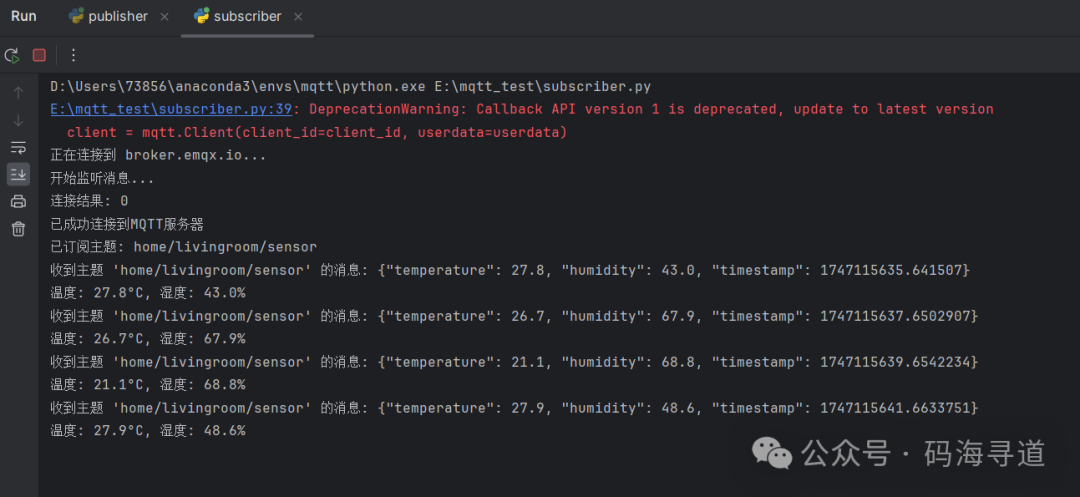The height and width of the screenshot is (497, 1080).
Task: Toggle the Soft-Wrap icon in console sidebar
Action: click(19, 147)
